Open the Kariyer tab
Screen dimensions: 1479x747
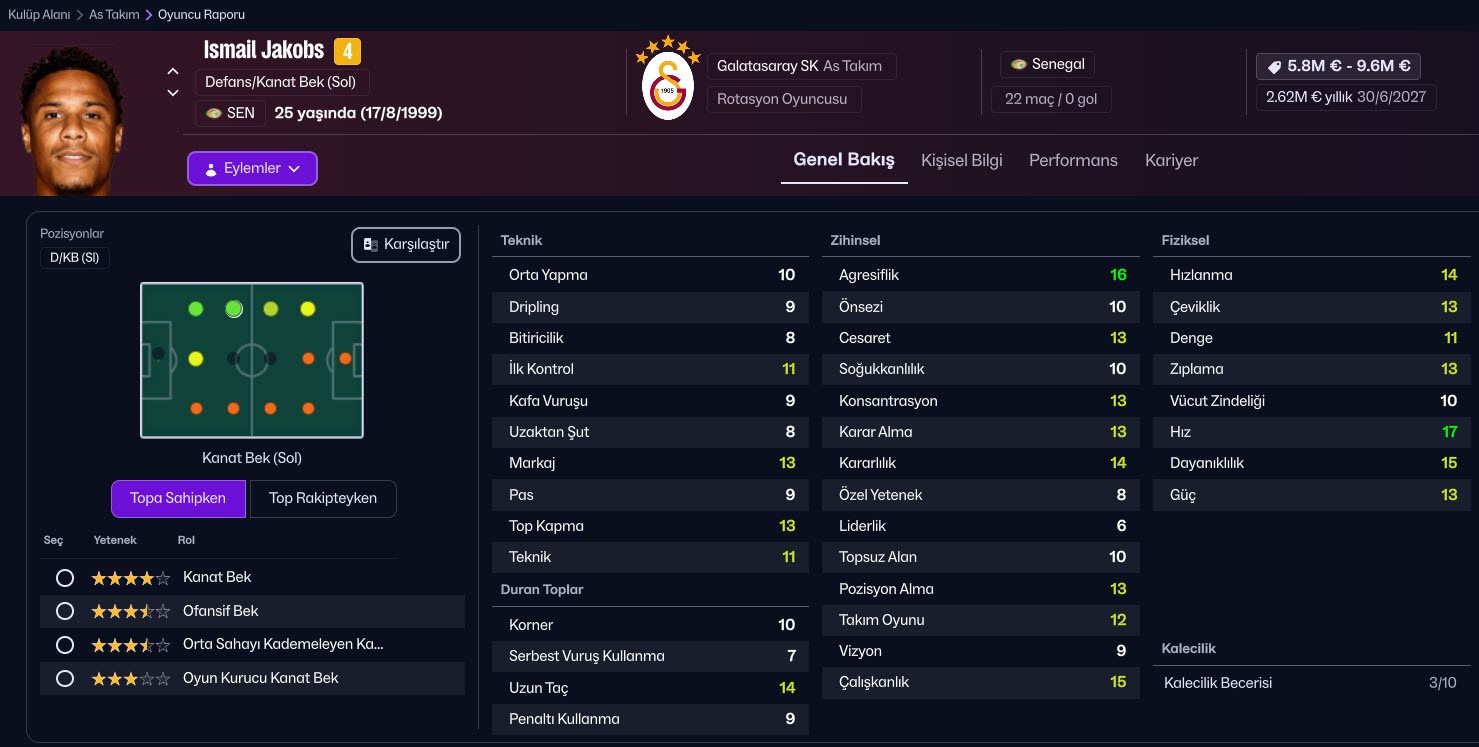[x=1171, y=160]
